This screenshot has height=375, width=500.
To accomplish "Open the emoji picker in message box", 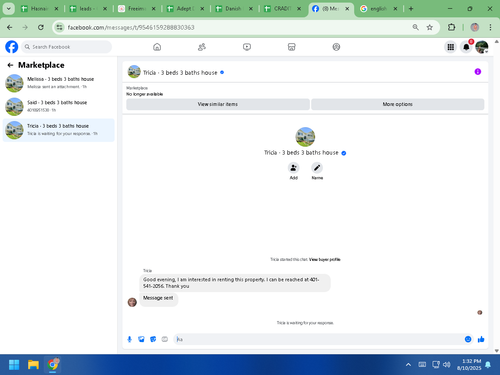I will pyautogui.click(x=468, y=339).
